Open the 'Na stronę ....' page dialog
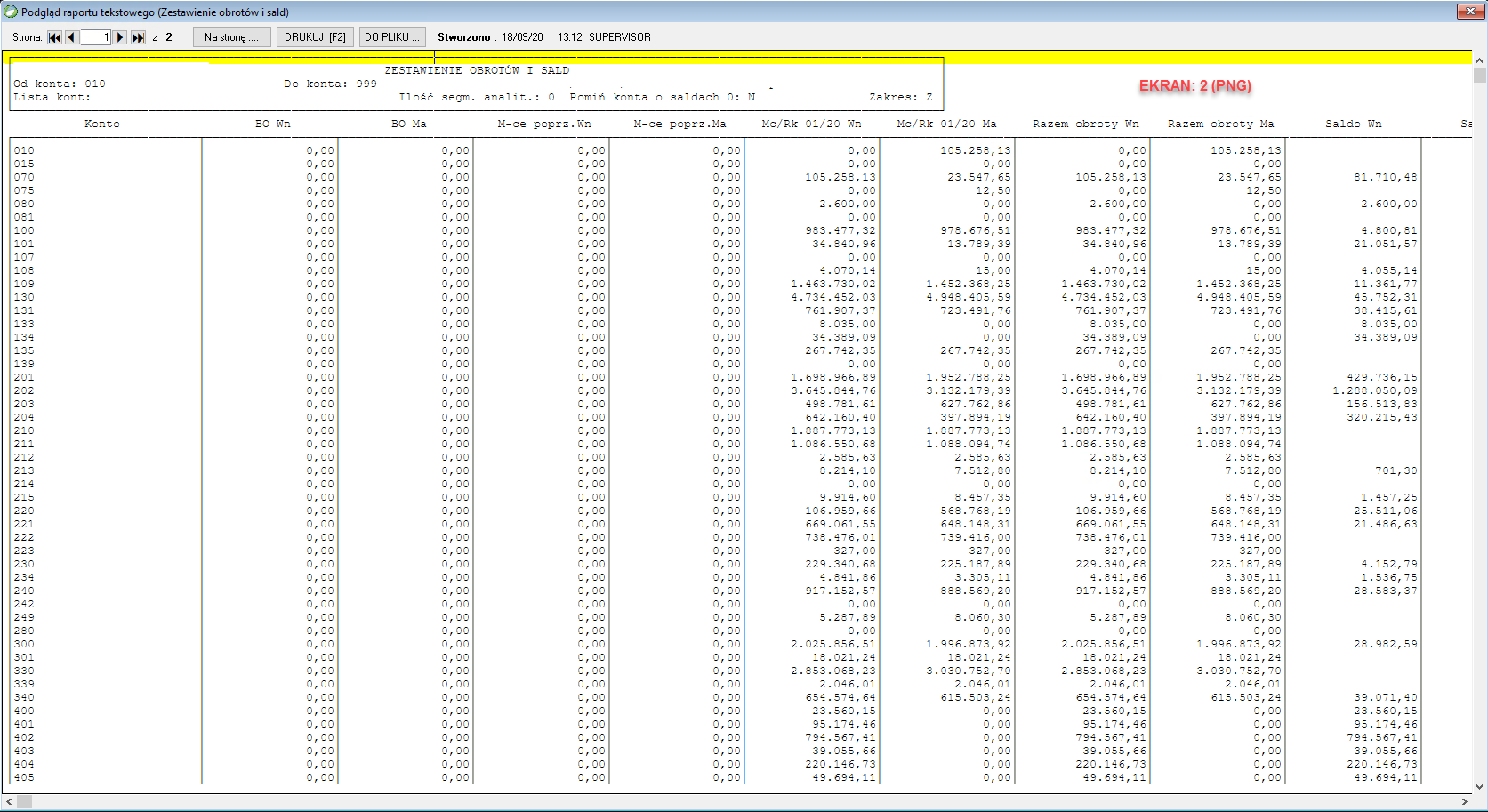 point(231,37)
